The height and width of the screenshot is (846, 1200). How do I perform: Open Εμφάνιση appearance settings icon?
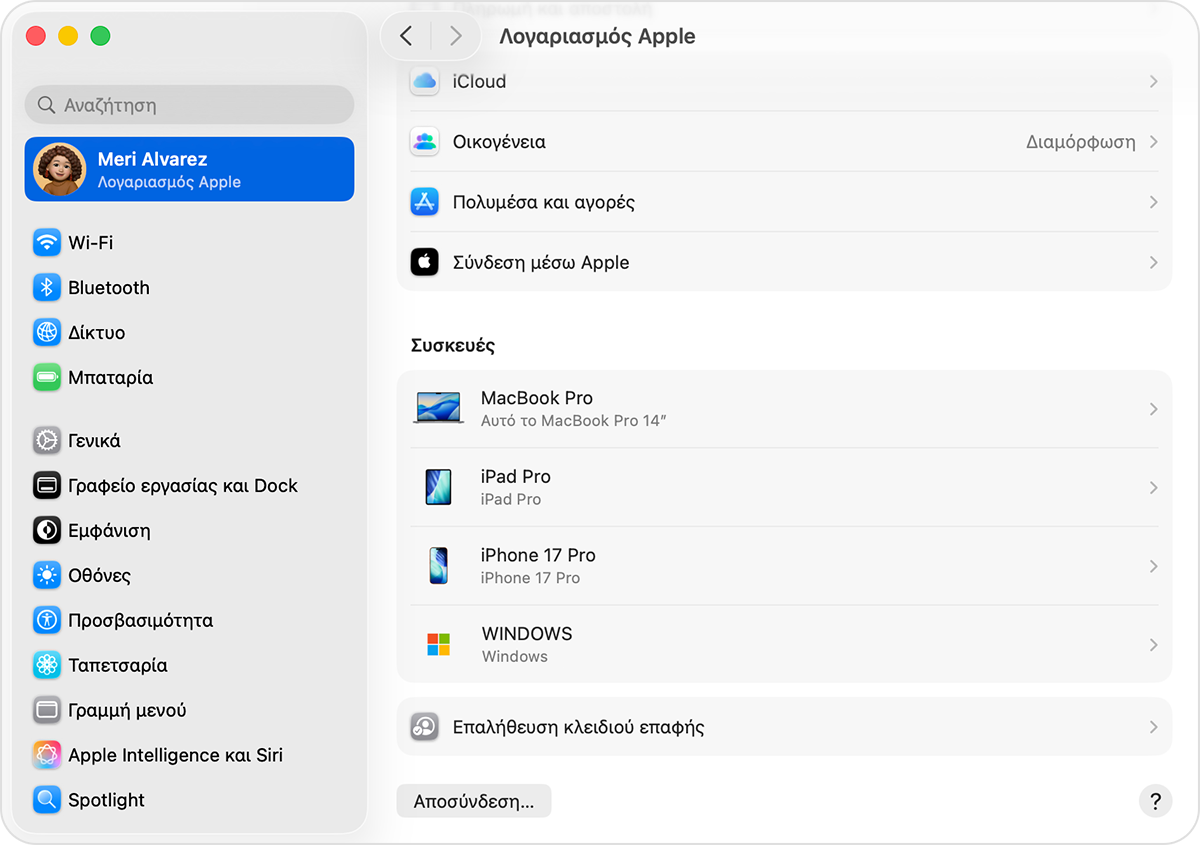[47, 530]
